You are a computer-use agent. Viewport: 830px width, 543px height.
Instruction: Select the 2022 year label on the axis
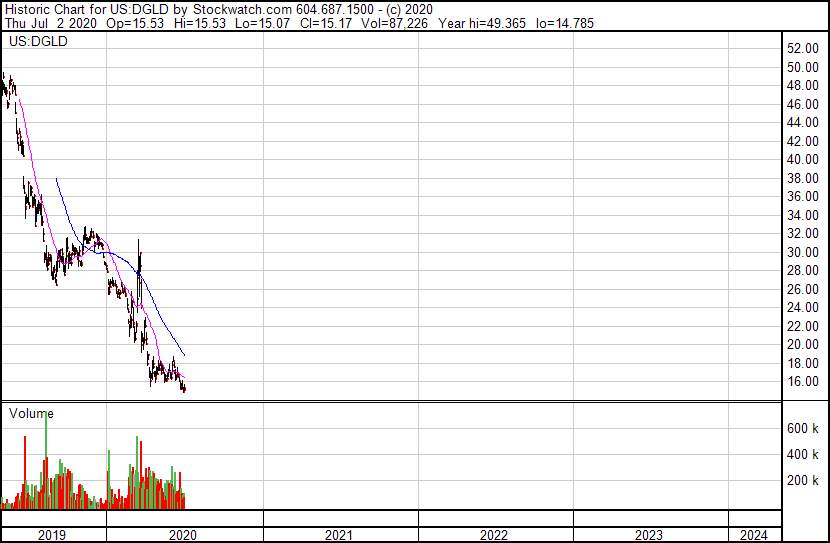(x=493, y=535)
